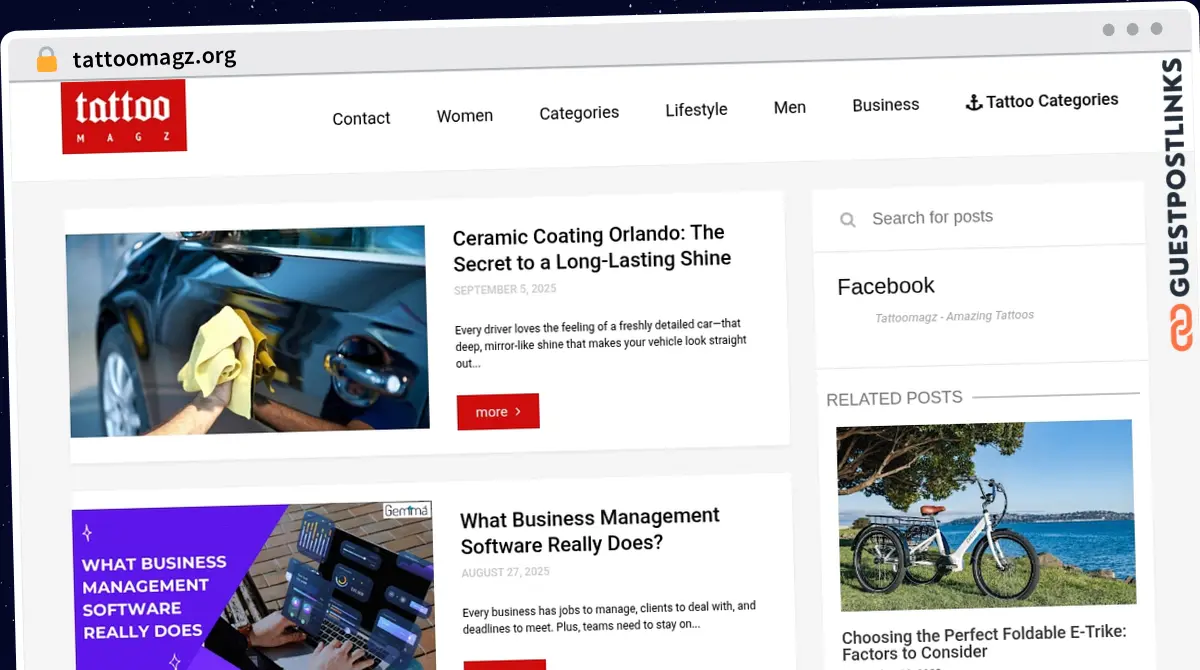Click the Tattoomagz - Amazing Tattoos Facebook link
Image resolution: width=1200 pixels, height=670 pixels.
pos(954,316)
